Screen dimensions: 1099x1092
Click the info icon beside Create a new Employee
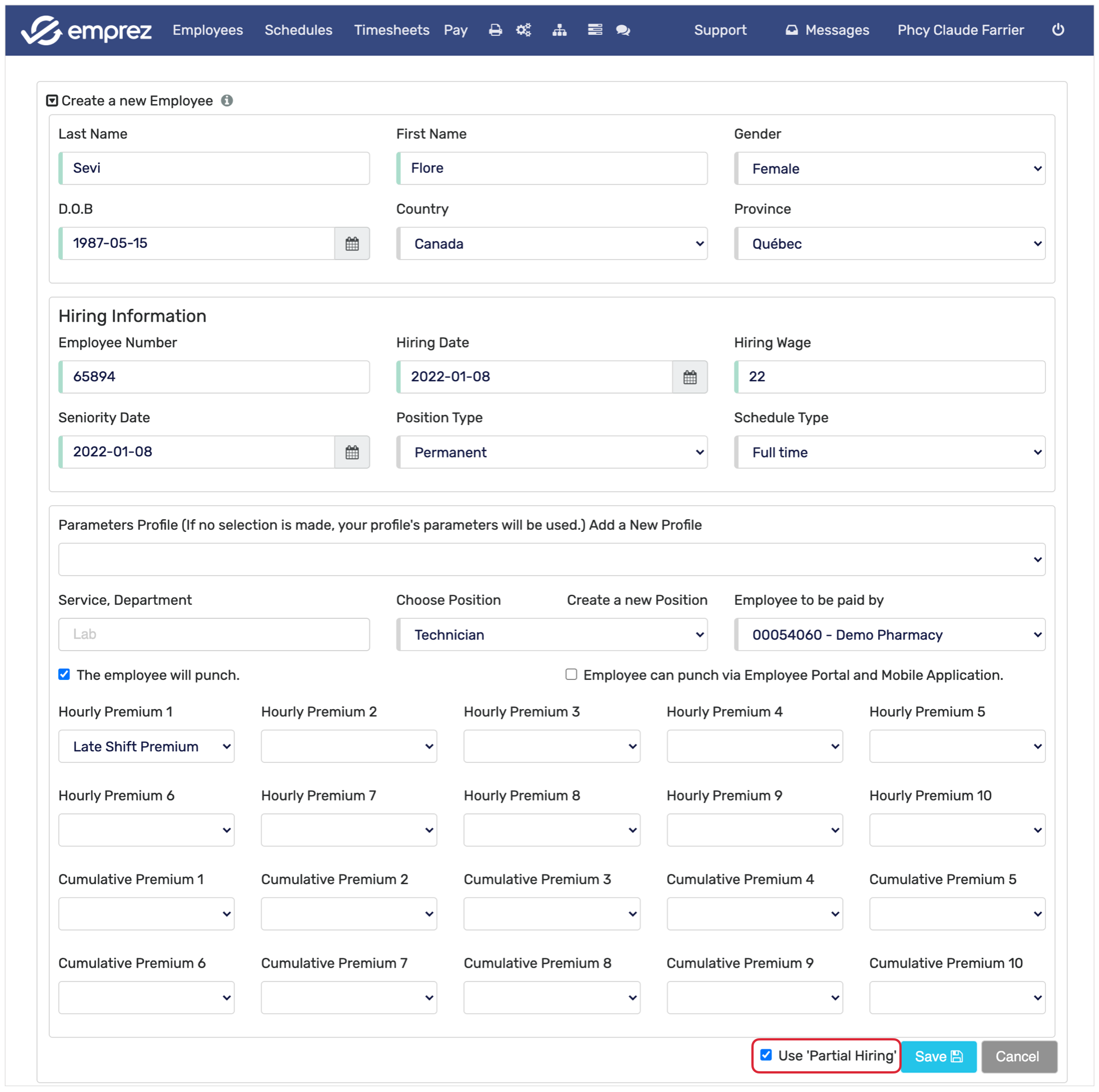click(227, 101)
